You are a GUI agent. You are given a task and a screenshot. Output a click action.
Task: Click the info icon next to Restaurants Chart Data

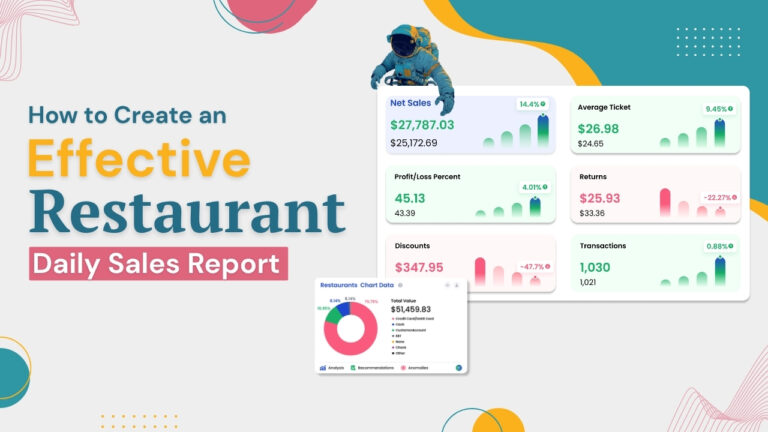point(400,285)
